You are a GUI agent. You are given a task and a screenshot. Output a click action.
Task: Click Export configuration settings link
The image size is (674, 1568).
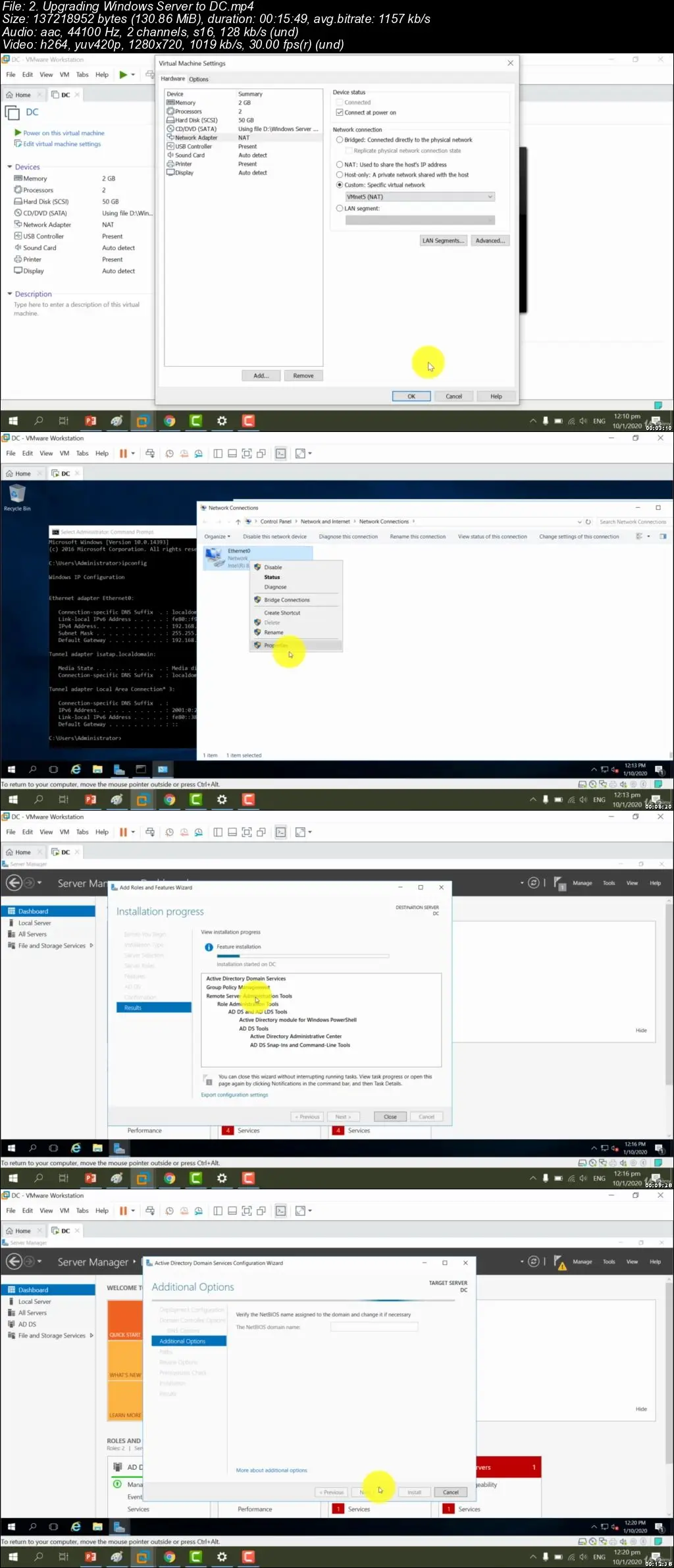pos(234,1095)
